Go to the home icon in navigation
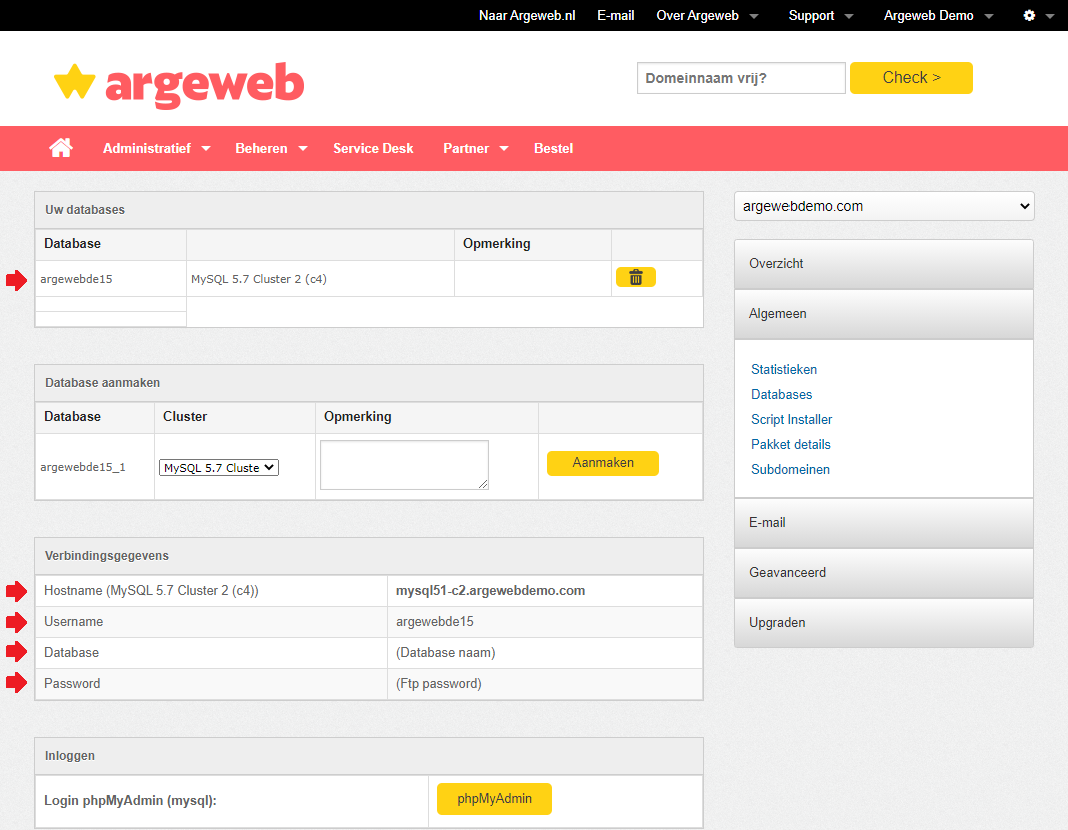Screen dimensions: 1068x830 coord(61,148)
